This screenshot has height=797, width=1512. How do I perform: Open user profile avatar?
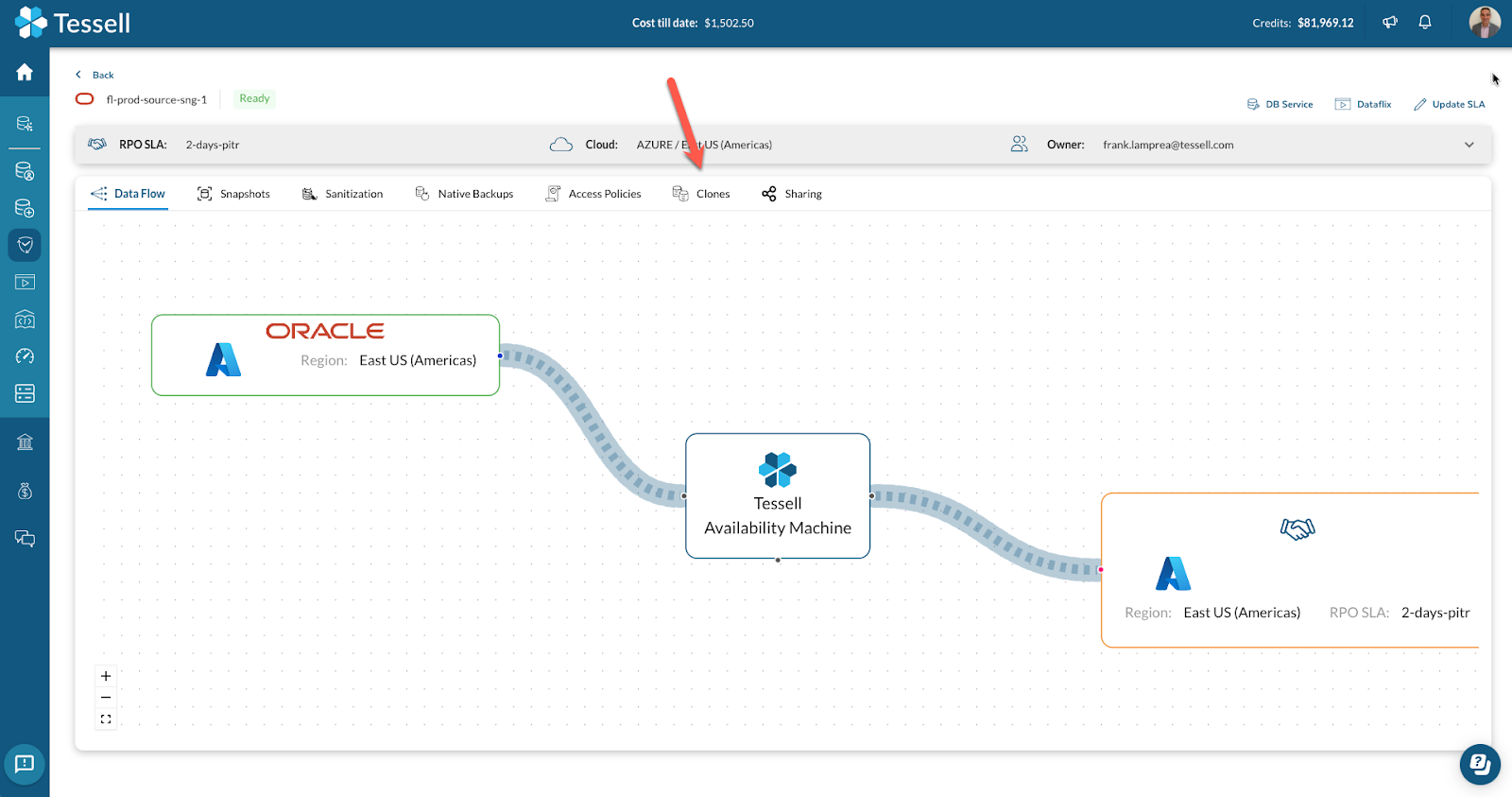click(1485, 22)
